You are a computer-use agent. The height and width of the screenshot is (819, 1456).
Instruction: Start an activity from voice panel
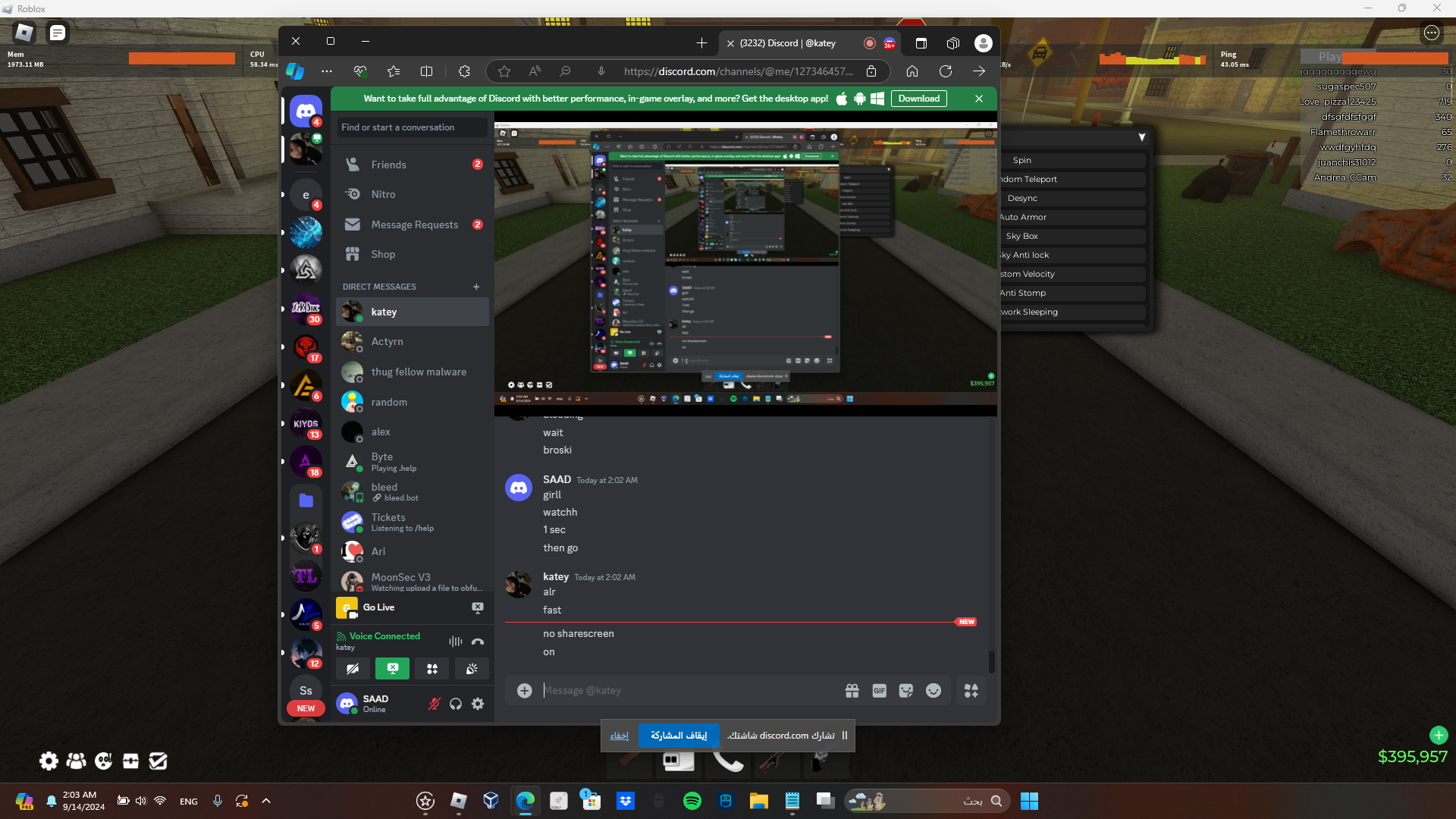tap(432, 669)
